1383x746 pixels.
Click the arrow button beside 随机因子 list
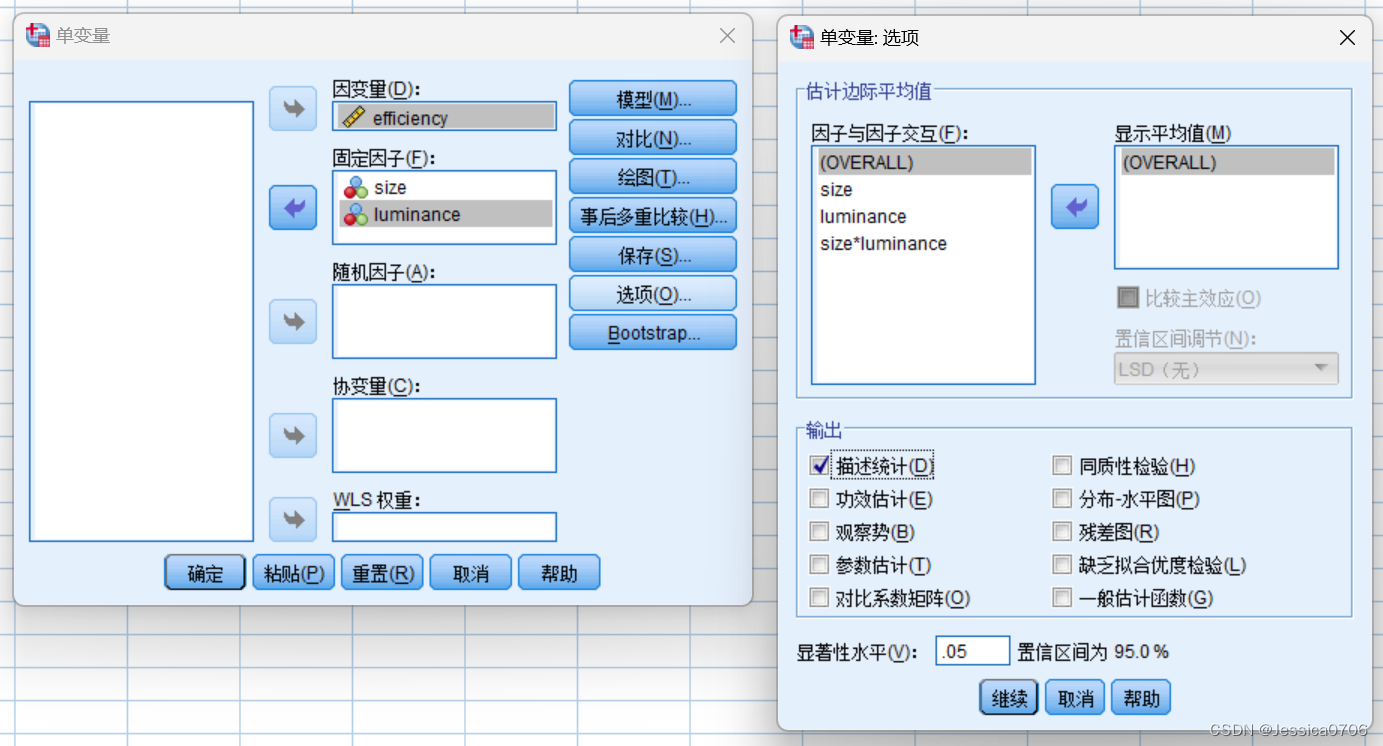(293, 321)
